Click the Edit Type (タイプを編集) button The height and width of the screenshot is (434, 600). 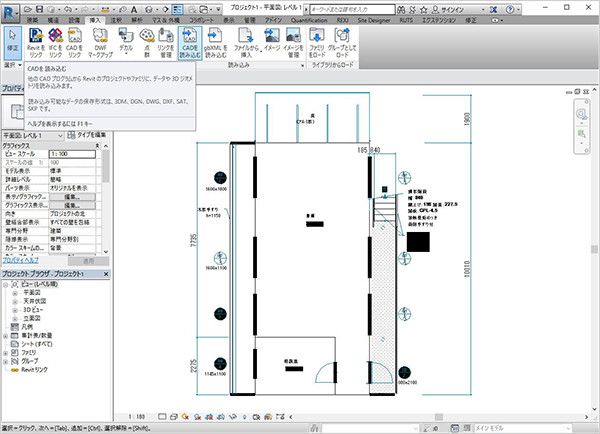click(87, 135)
